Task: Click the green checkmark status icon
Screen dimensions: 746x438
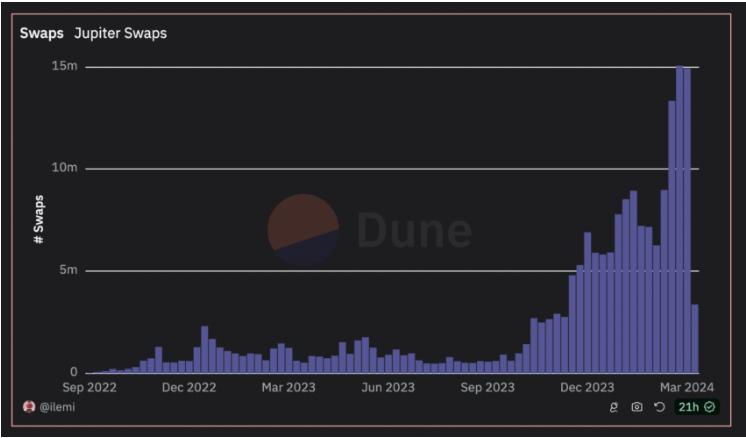Action: 710,407
